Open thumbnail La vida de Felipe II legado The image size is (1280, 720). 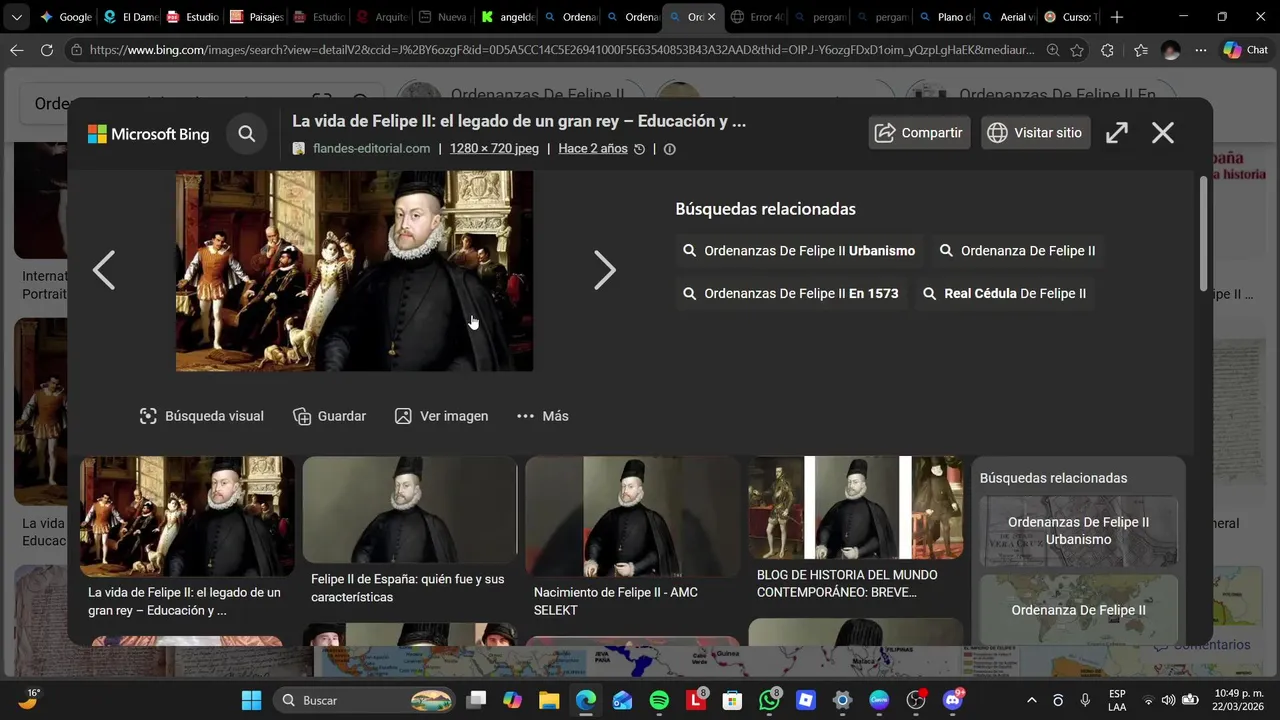pyautogui.click(x=187, y=517)
